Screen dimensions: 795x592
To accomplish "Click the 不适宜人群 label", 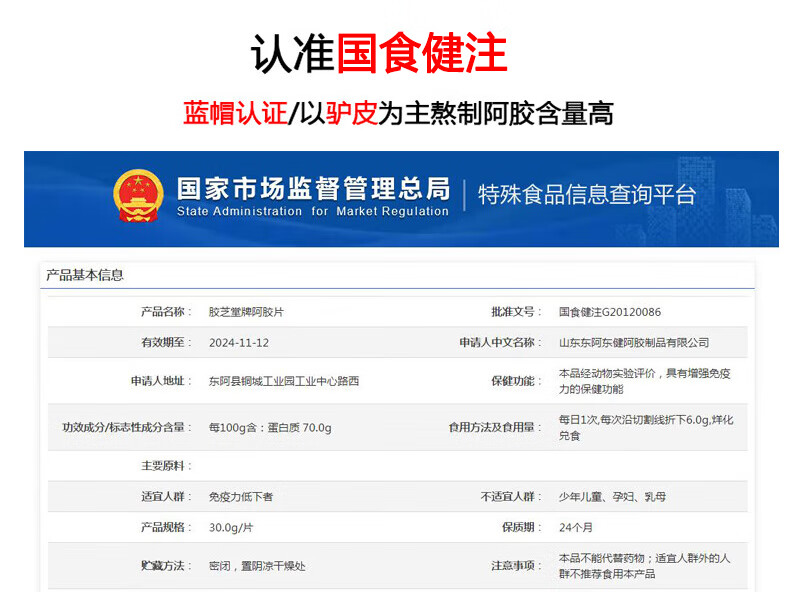I will [x=511, y=497].
